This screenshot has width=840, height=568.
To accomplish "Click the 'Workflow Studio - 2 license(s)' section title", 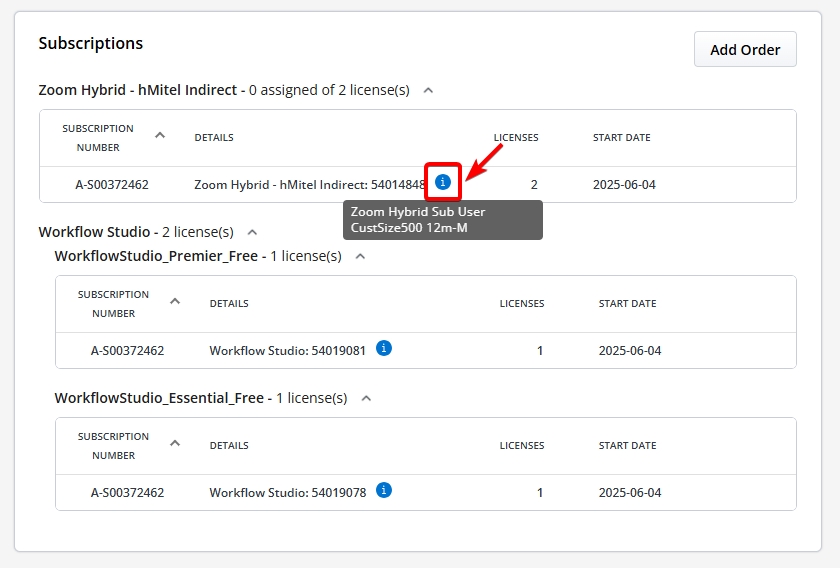I will tap(136, 232).
